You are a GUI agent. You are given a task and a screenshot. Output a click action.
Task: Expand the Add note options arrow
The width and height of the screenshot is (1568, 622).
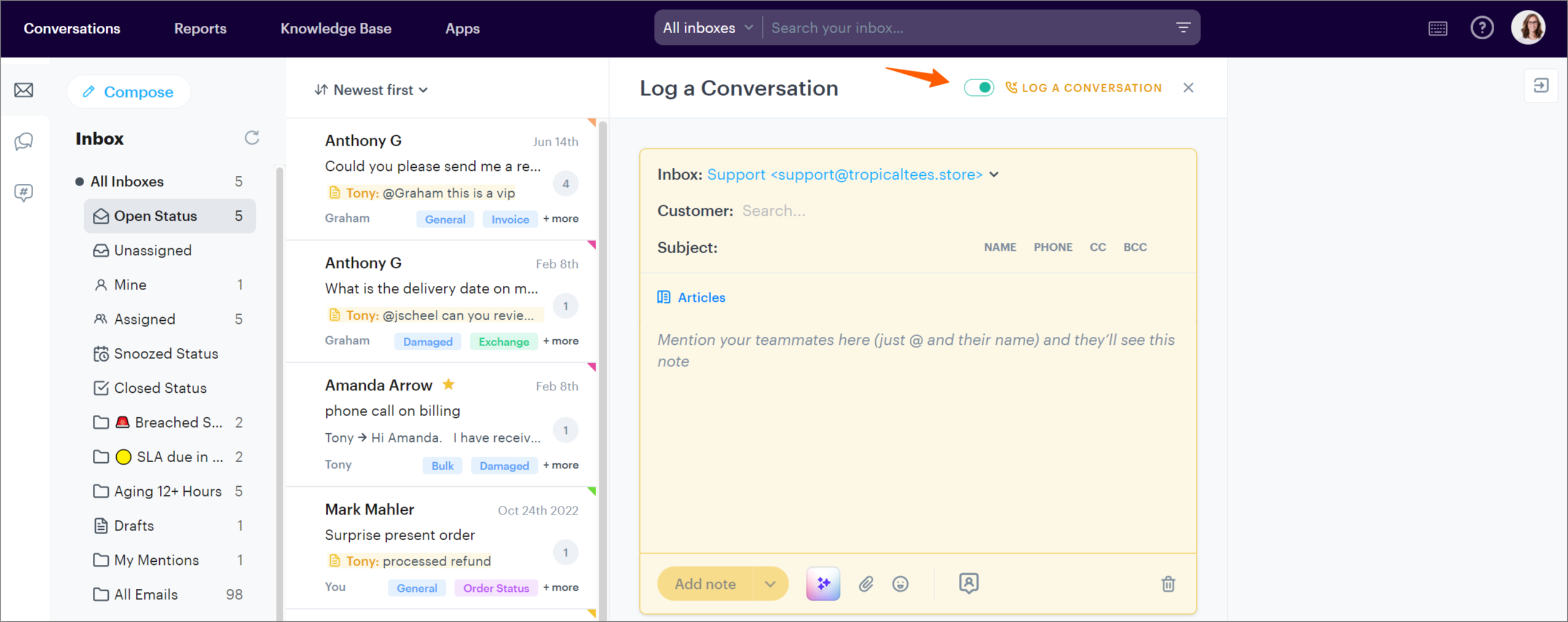(770, 583)
